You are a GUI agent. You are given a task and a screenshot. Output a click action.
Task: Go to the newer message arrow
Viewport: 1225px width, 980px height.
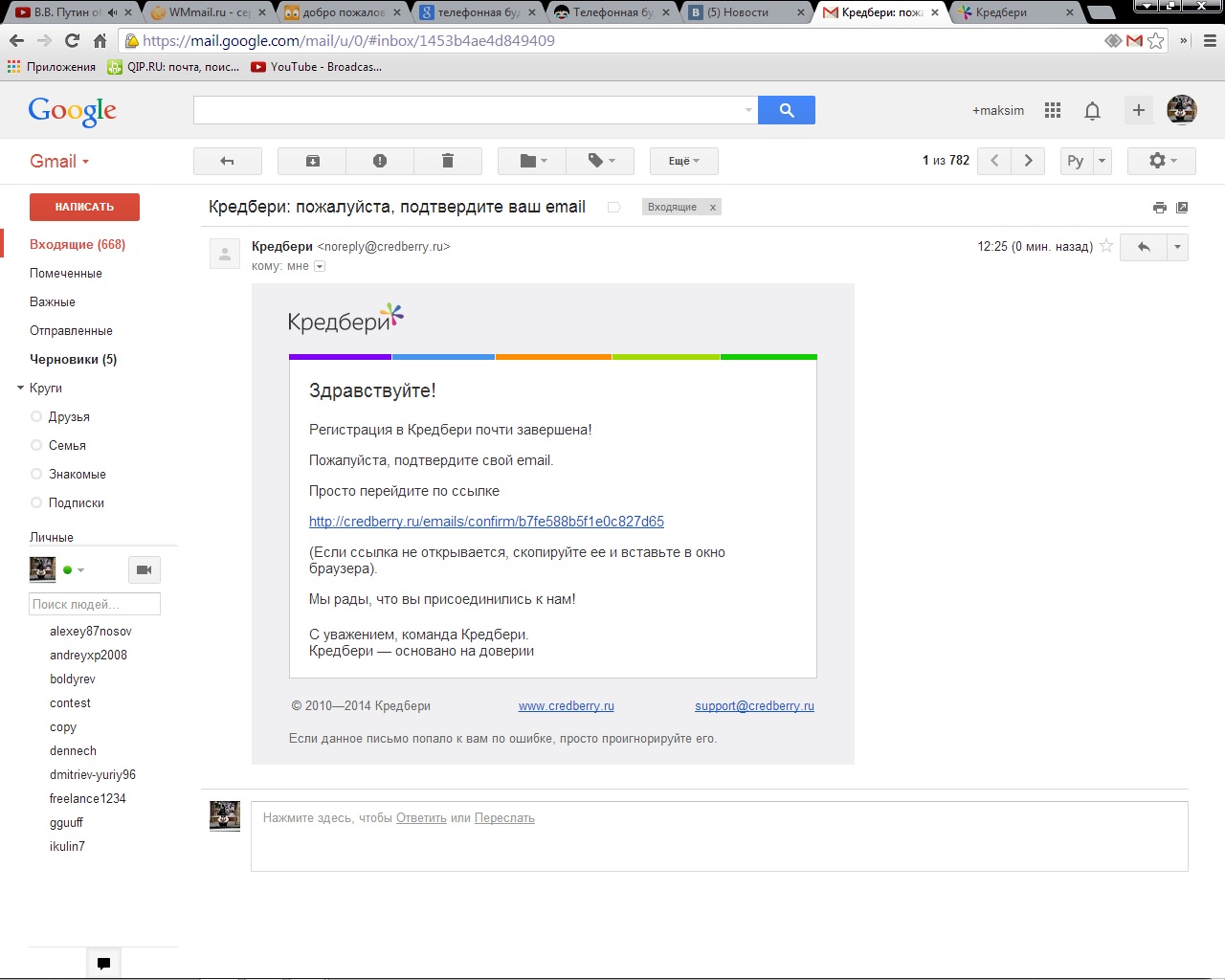click(x=994, y=161)
